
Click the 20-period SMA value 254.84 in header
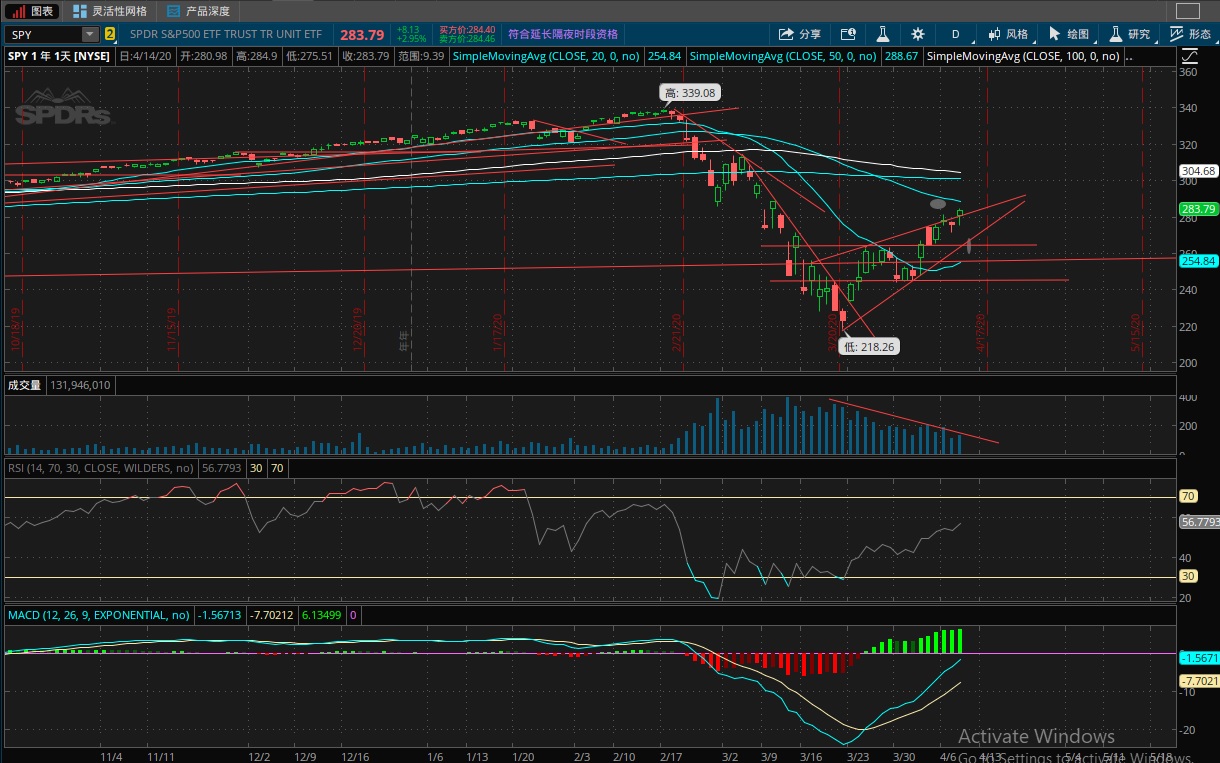point(664,56)
